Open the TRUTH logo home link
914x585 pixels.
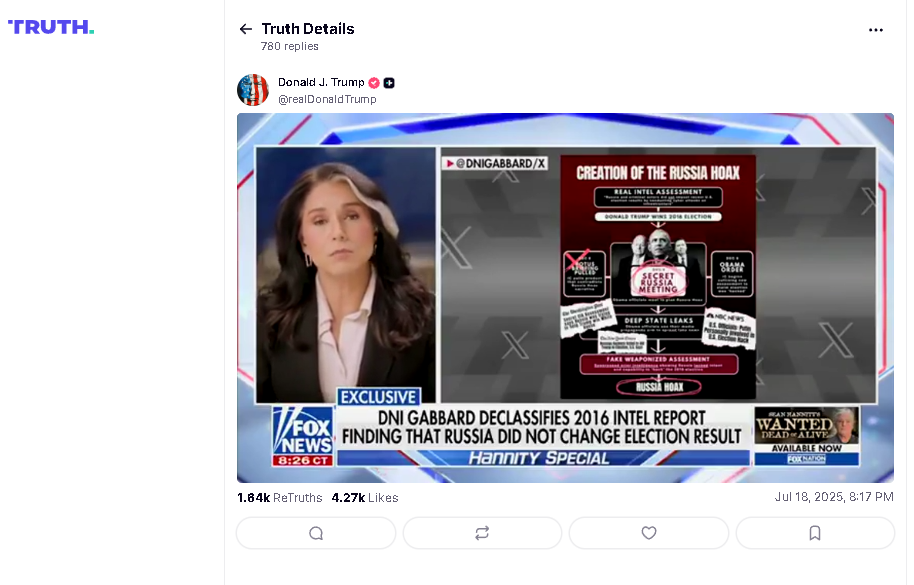(x=51, y=27)
